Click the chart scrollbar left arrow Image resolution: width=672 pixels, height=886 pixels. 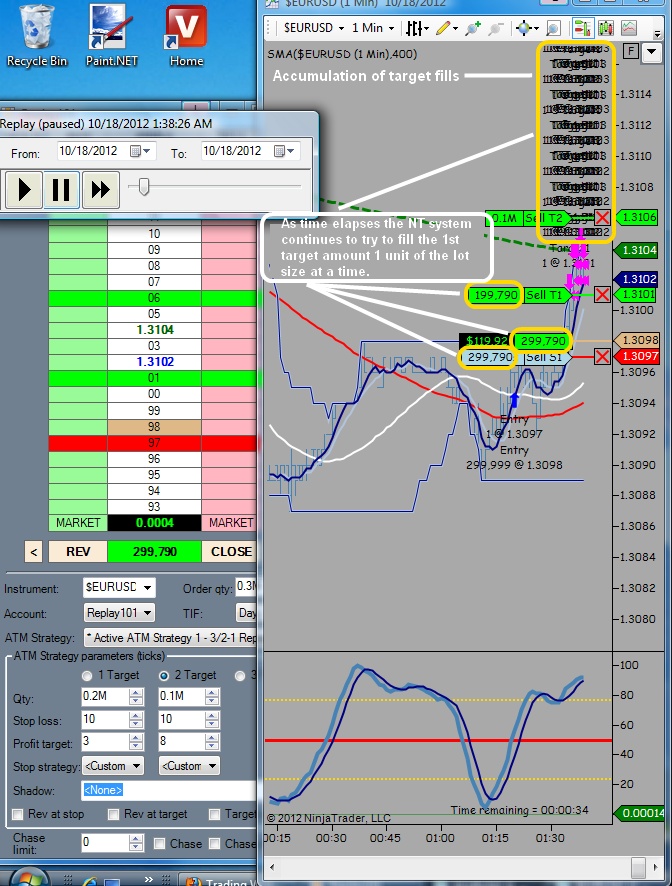point(272,866)
